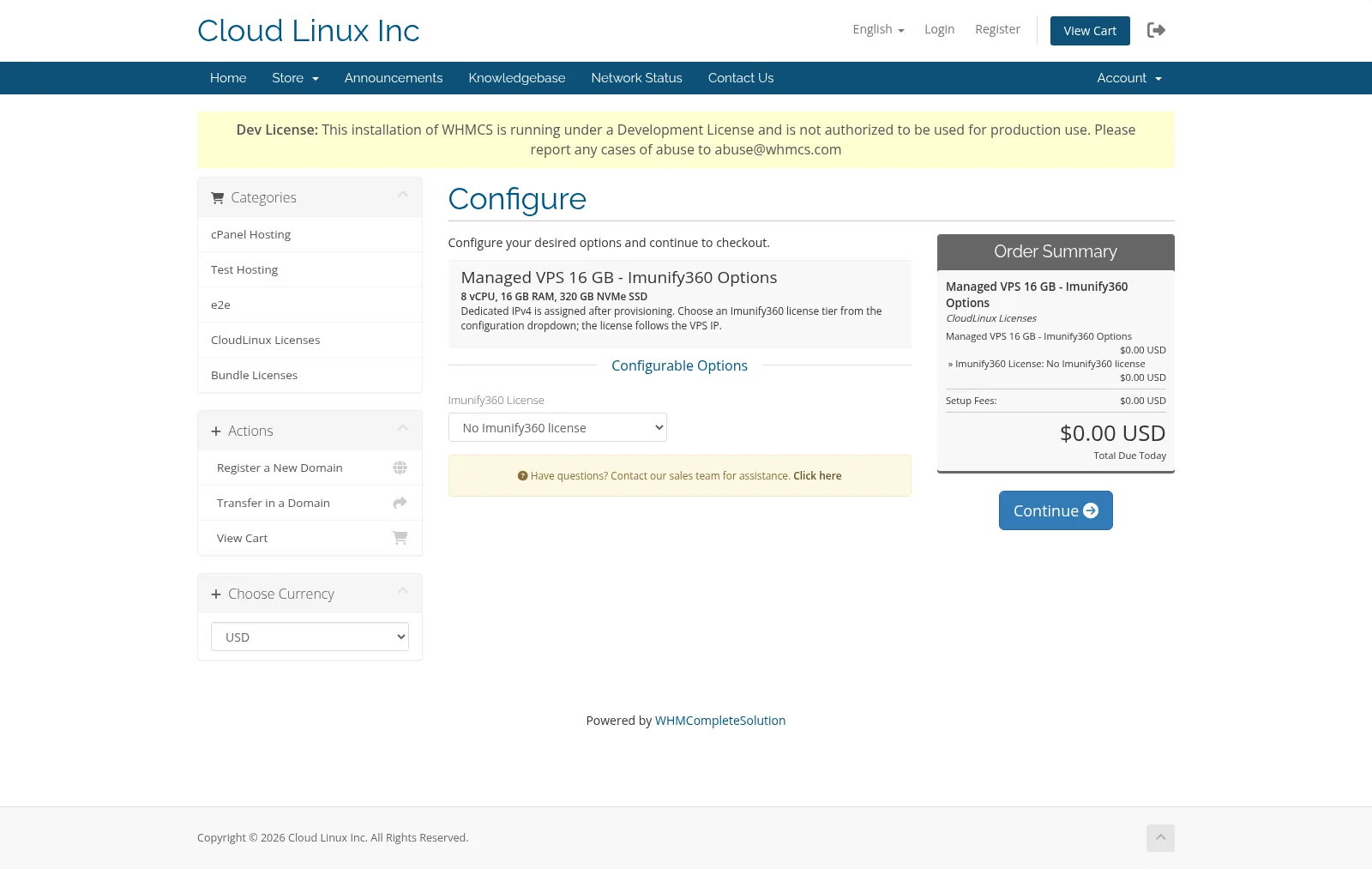
Task: Click the shopping cart icon beside Categories
Action: (x=218, y=197)
